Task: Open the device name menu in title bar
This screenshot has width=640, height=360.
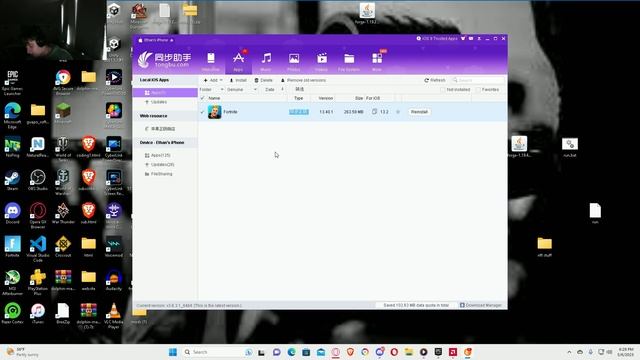Action: pos(156,40)
